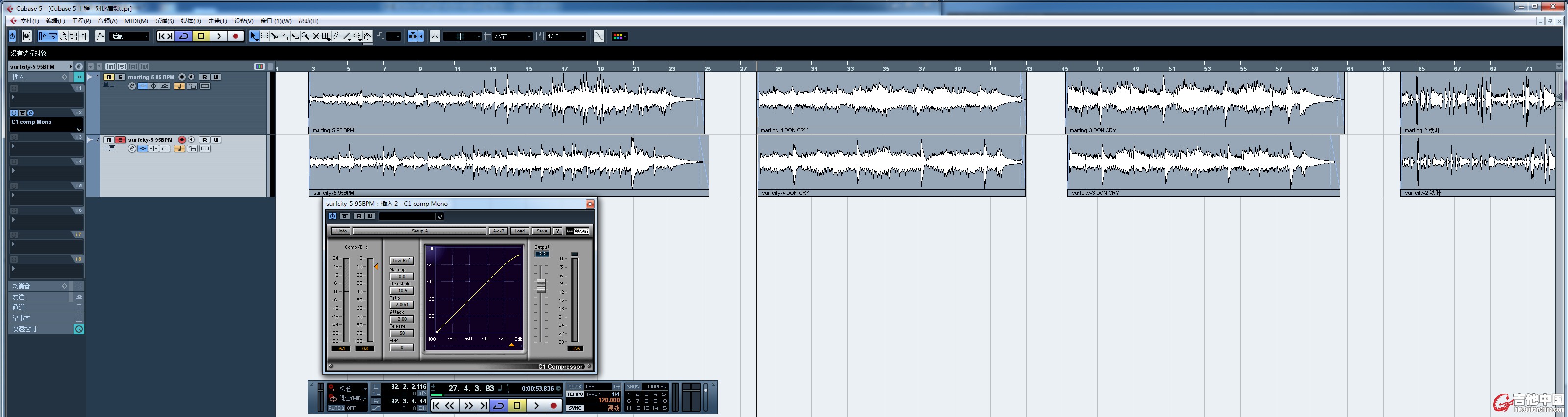Image resolution: width=1568 pixels, height=417 pixels.
Task: Select the Play speaker tool
Action: tap(357, 37)
